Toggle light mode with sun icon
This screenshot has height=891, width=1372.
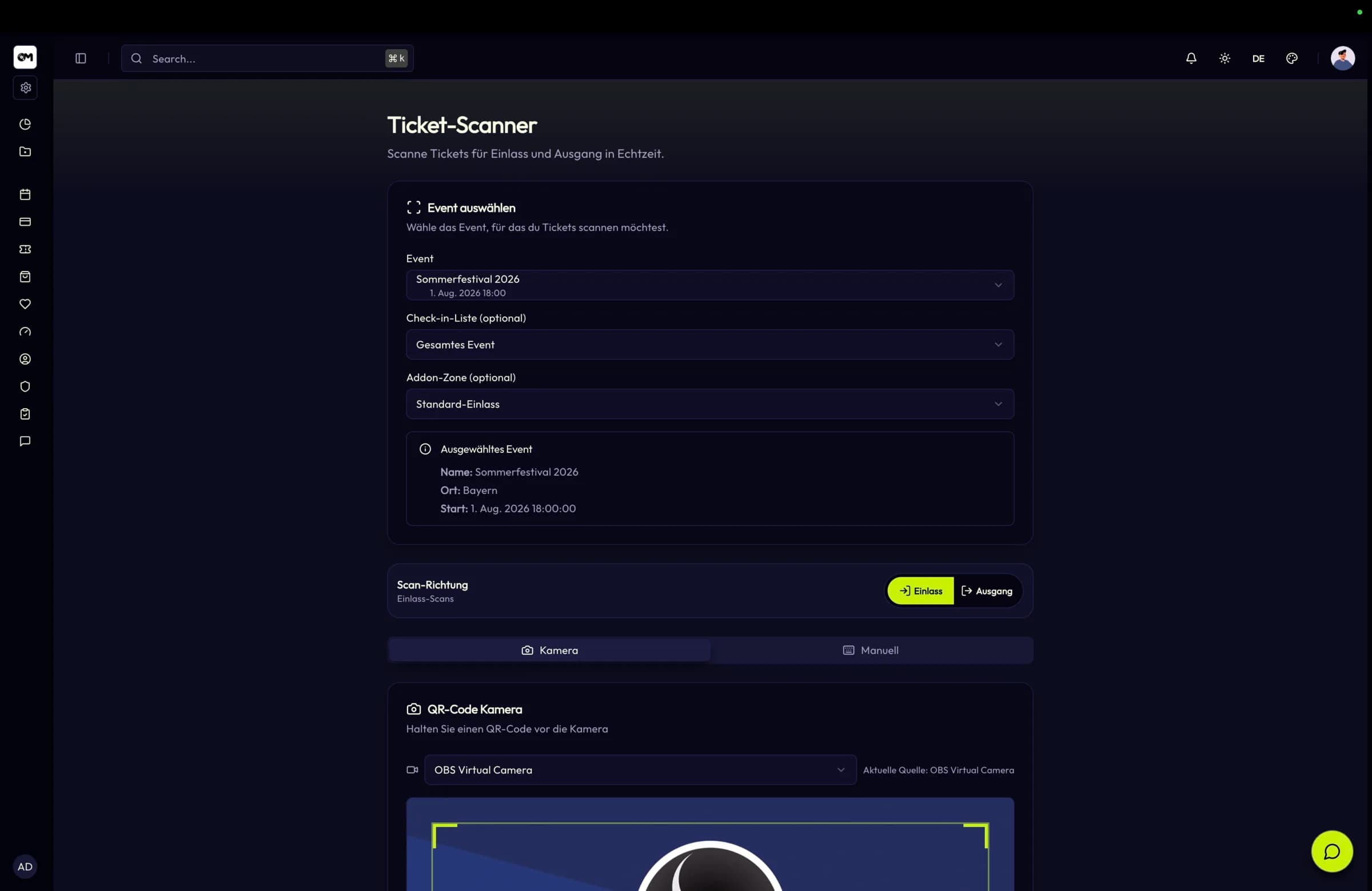click(x=1225, y=58)
